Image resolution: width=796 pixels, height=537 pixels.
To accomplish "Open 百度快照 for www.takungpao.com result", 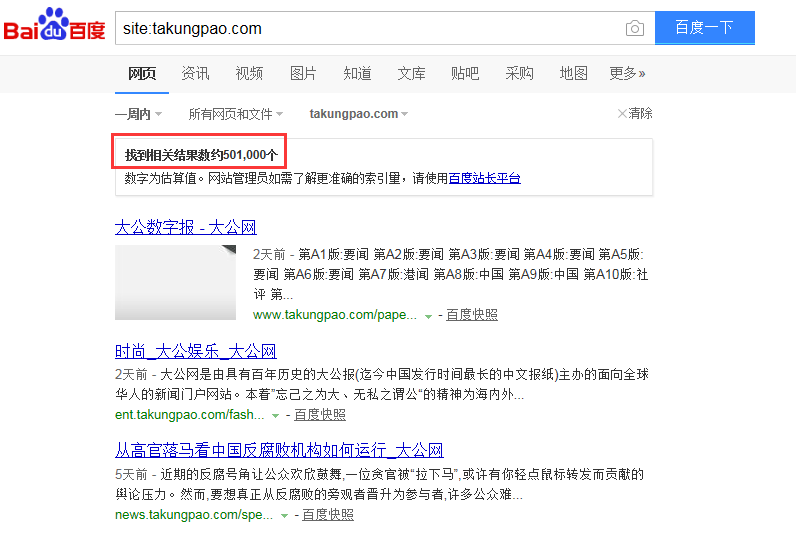I will coord(472,315).
